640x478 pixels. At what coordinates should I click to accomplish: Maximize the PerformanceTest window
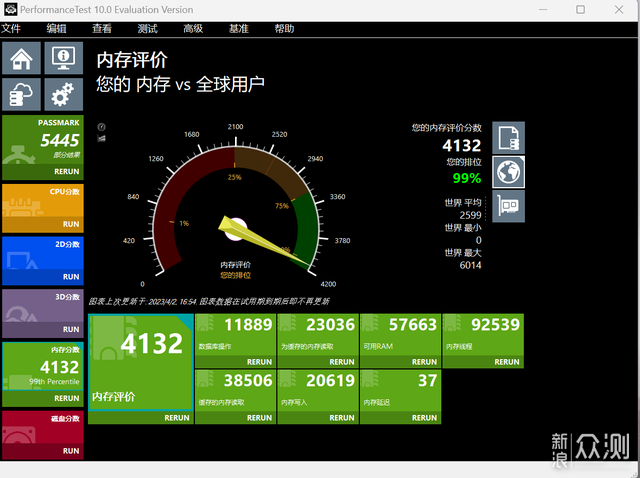pyautogui.click(x=580, y=9)
